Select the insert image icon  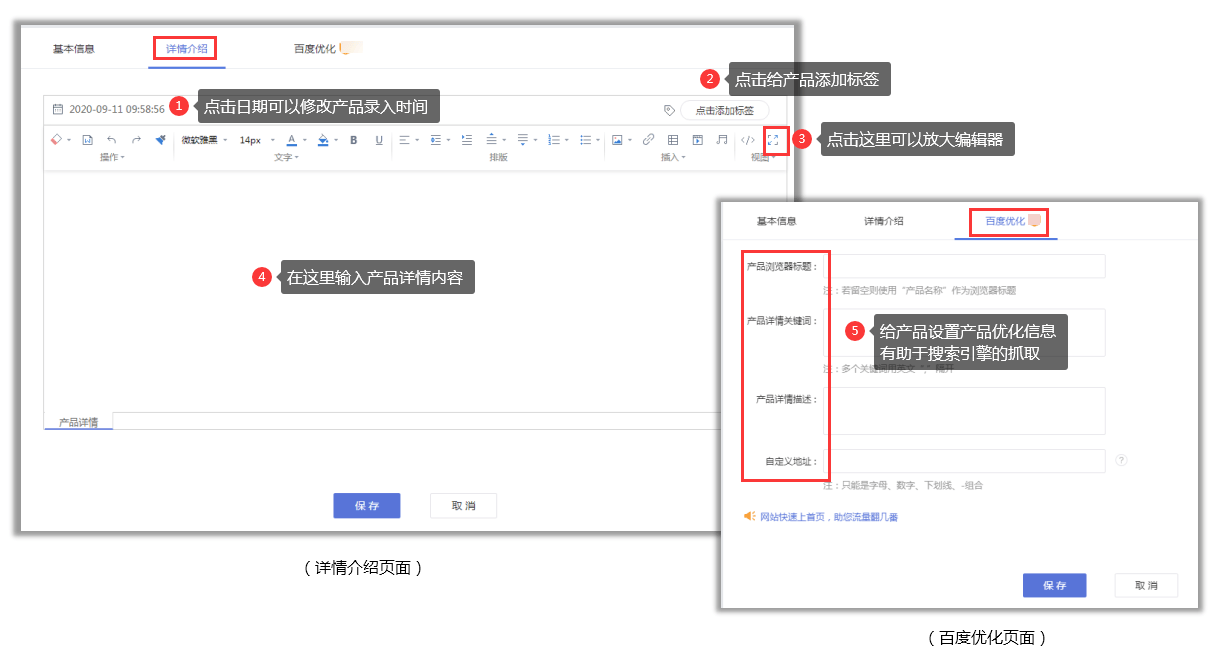(x=617, y=141)
